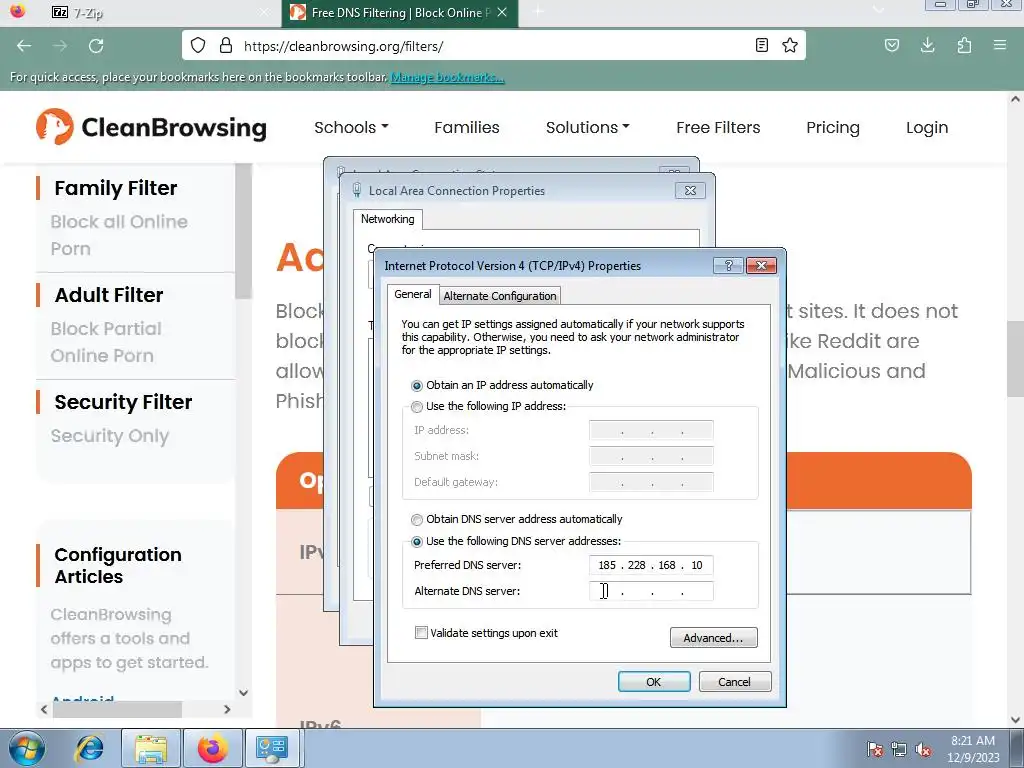The height and width of the screenshot is (768, 1024).
Task: Open muted volume speaker tray icon
Action: (x=923, y=750)
